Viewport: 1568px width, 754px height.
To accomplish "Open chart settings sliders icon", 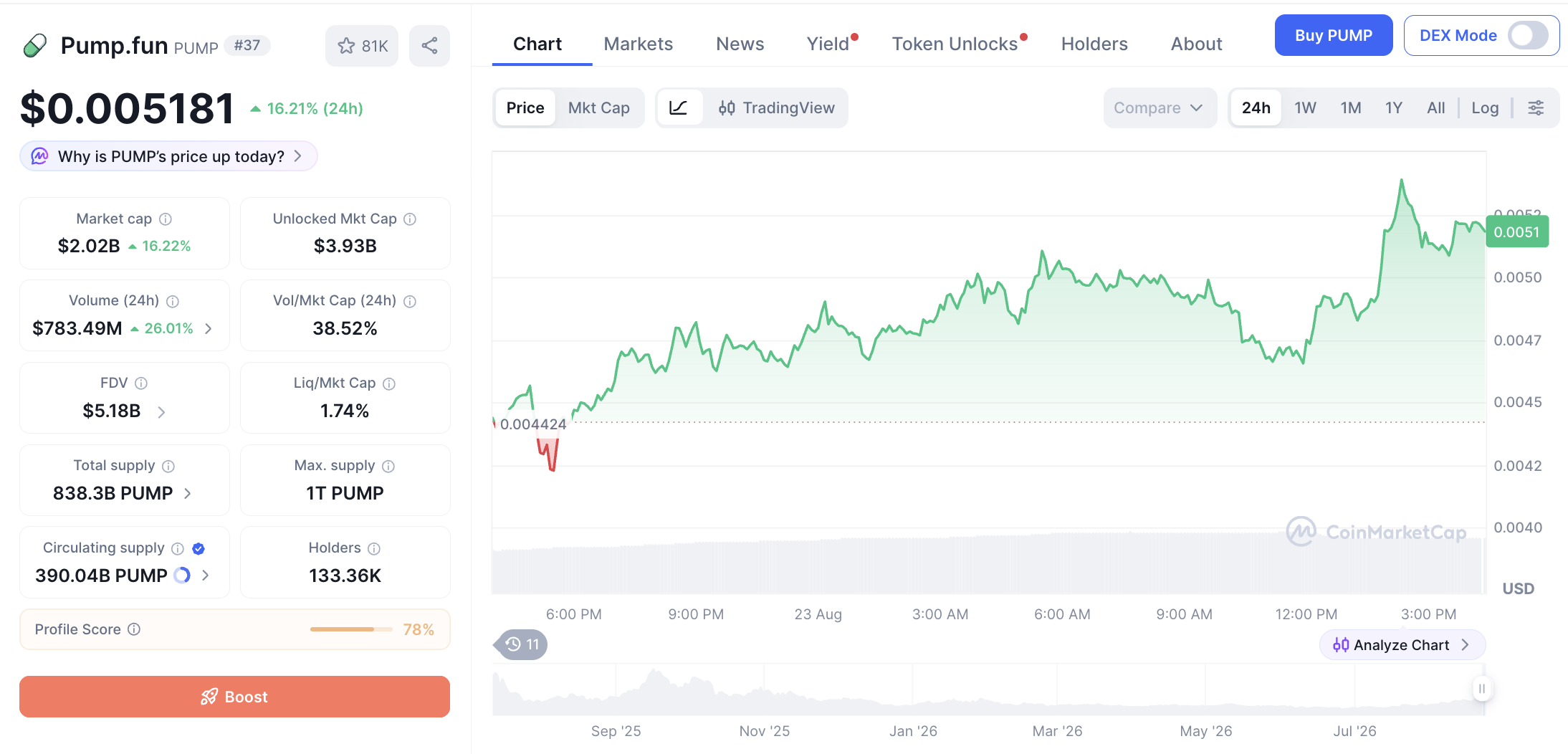I will pyautogui.click(x=1536, y=108).
